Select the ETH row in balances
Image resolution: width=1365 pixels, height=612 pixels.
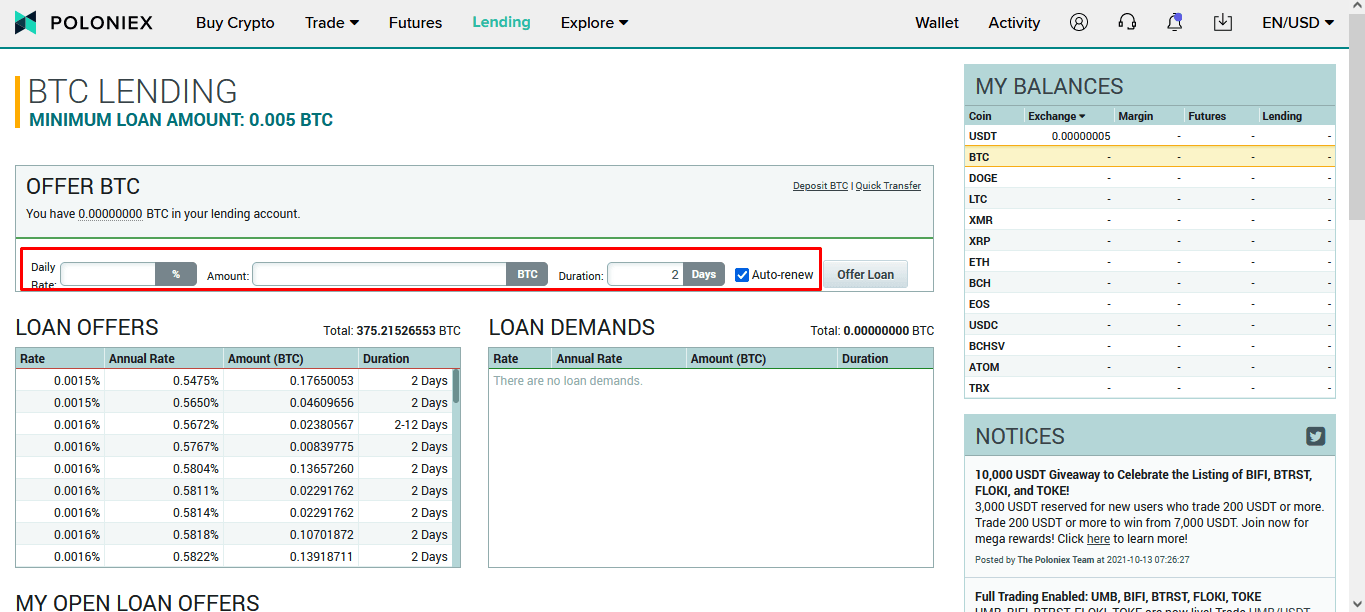tap(1149, 262)
